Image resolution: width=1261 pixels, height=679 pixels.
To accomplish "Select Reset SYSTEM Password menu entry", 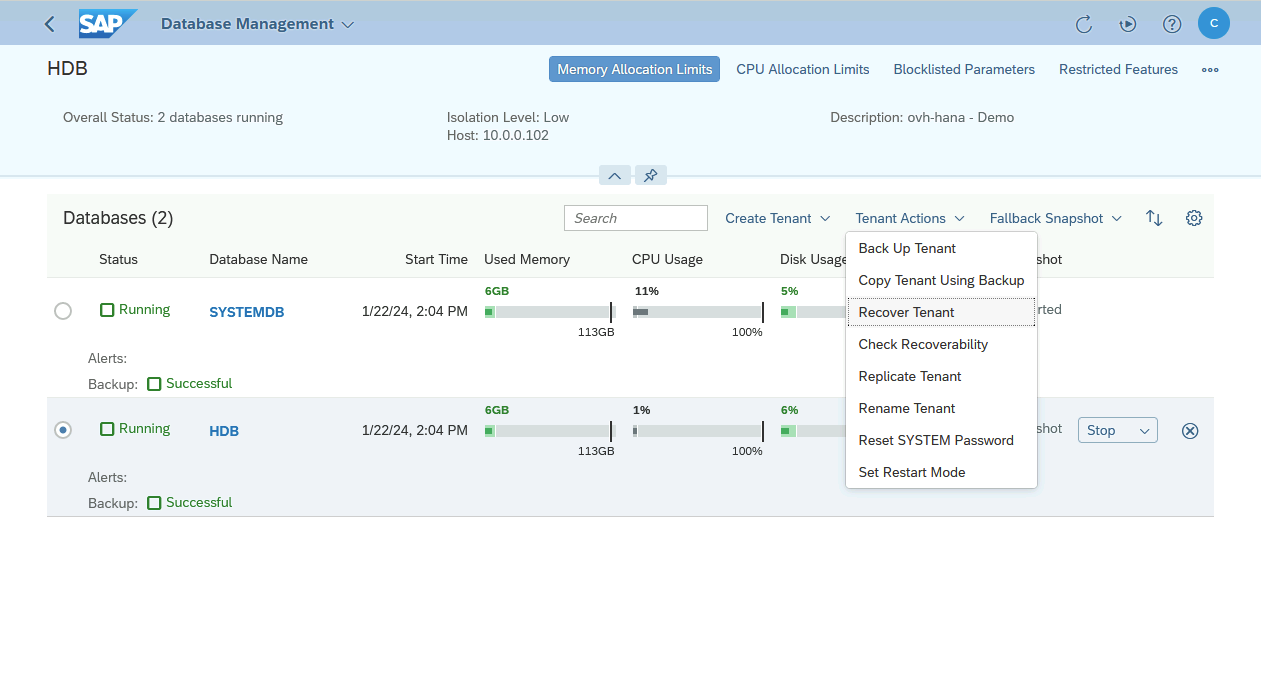I will tap(936, 440).
